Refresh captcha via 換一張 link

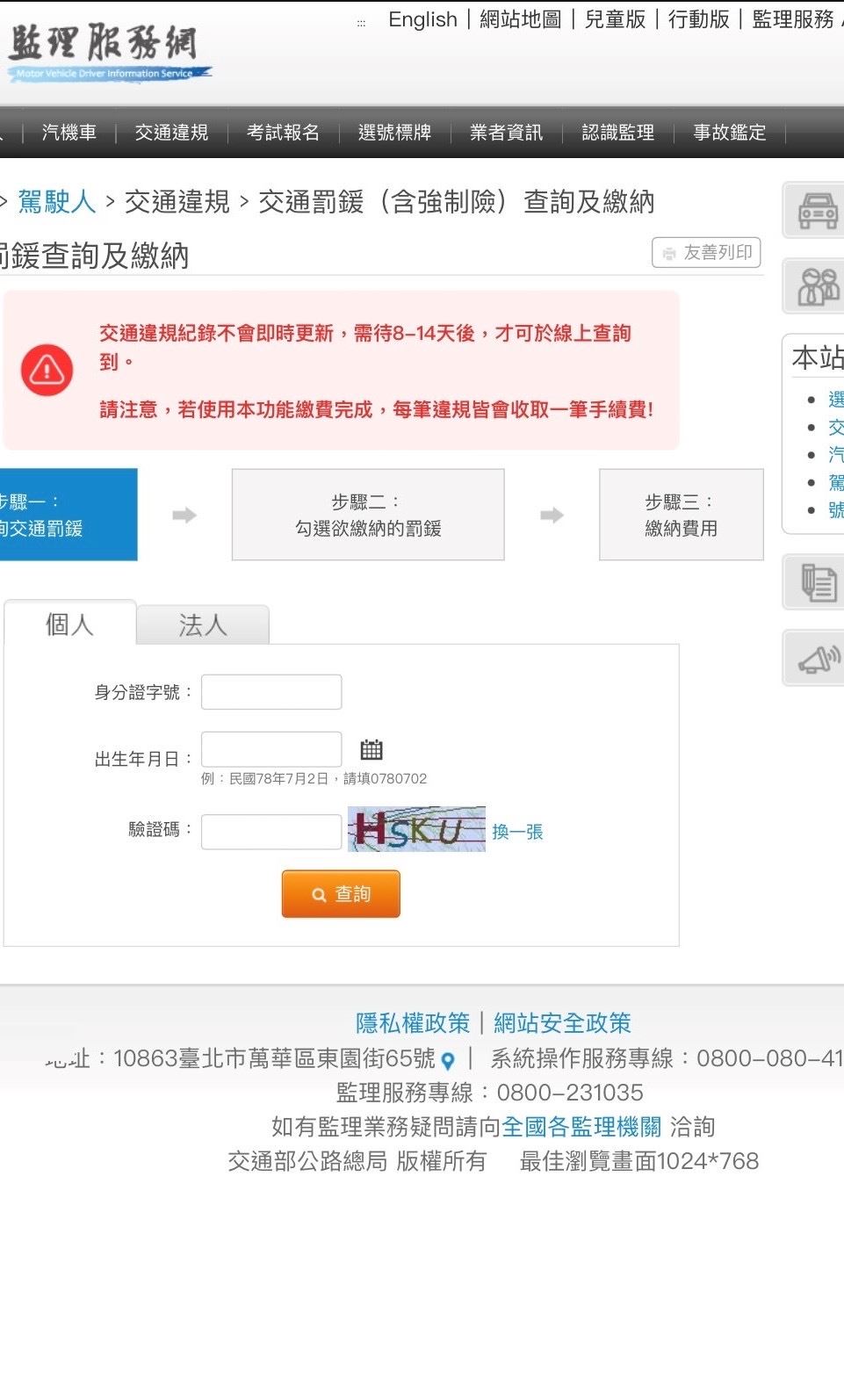click(x=517, y=832)
